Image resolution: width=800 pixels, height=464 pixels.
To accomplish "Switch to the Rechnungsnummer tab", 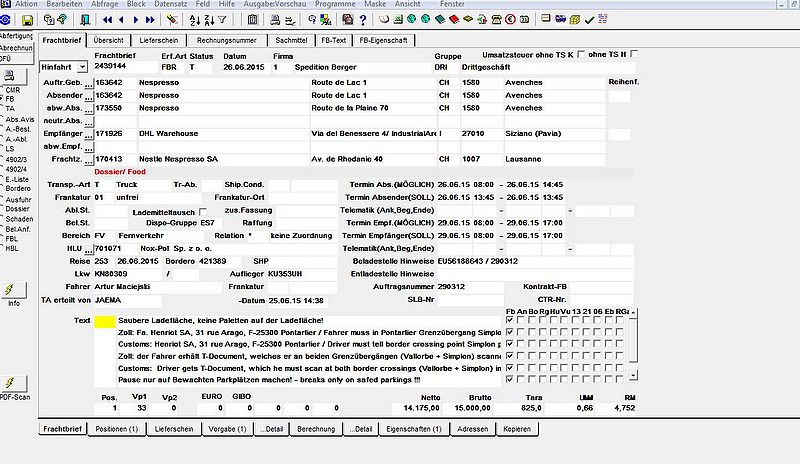I will pos(227,40).
